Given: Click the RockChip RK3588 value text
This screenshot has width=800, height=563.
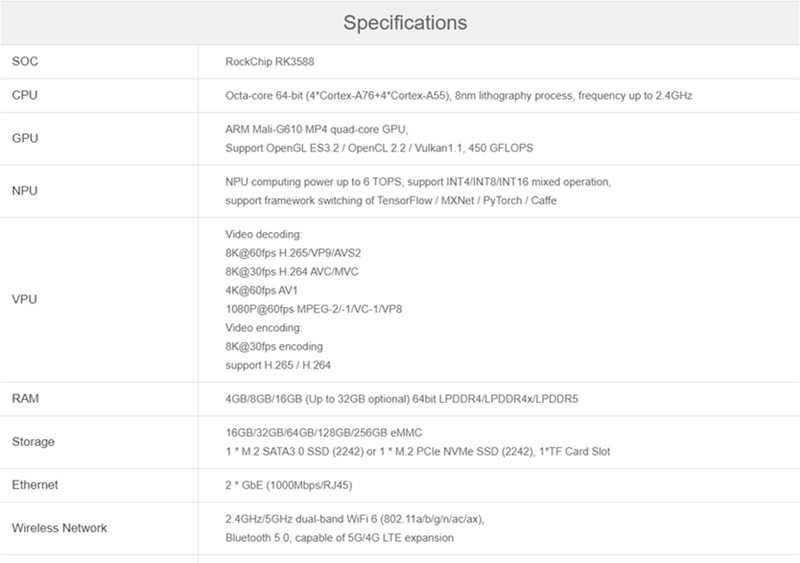Looking at the screenshot, I should pyautogui.click(x=270, y=62).
